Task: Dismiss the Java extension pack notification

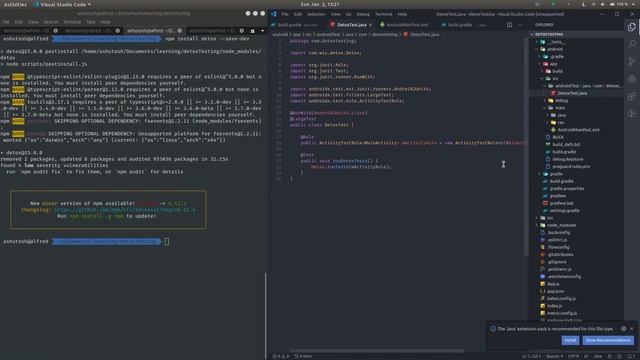Action: 632,329
